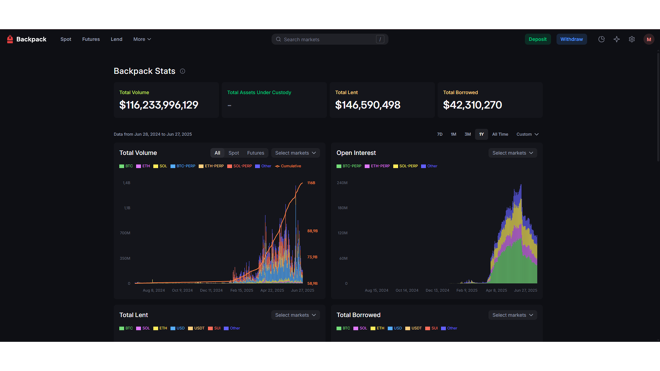Click the Withdraw button
The image size is (660, 371).
571,39
